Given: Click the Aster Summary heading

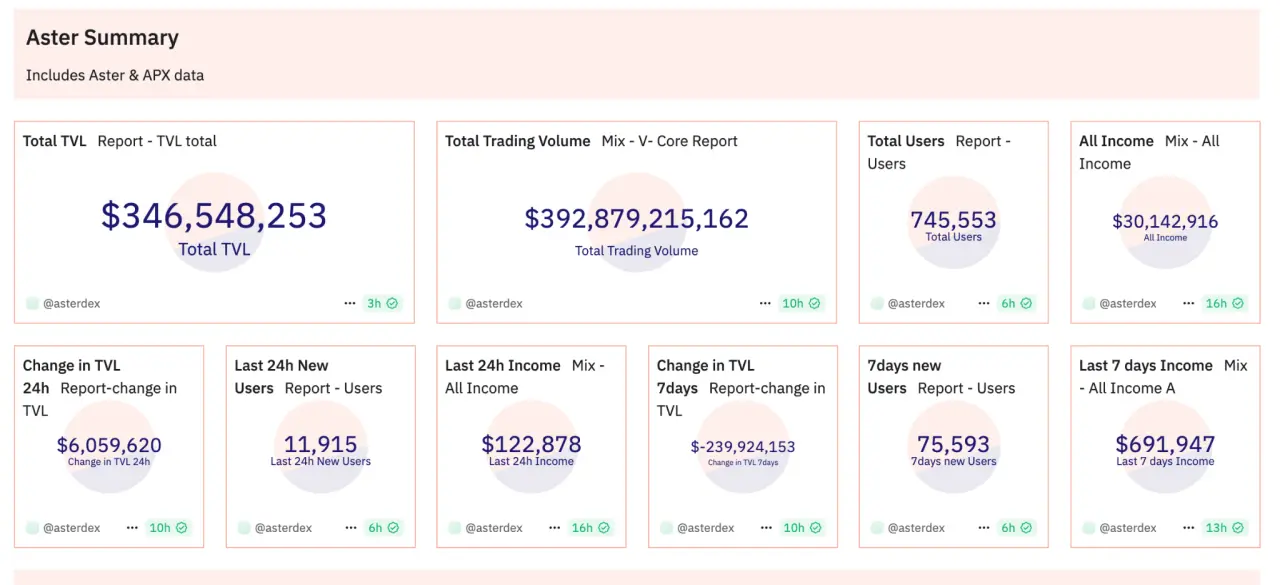Looking at the screenshot, I should pyautogui.click(x=102, y=38).
